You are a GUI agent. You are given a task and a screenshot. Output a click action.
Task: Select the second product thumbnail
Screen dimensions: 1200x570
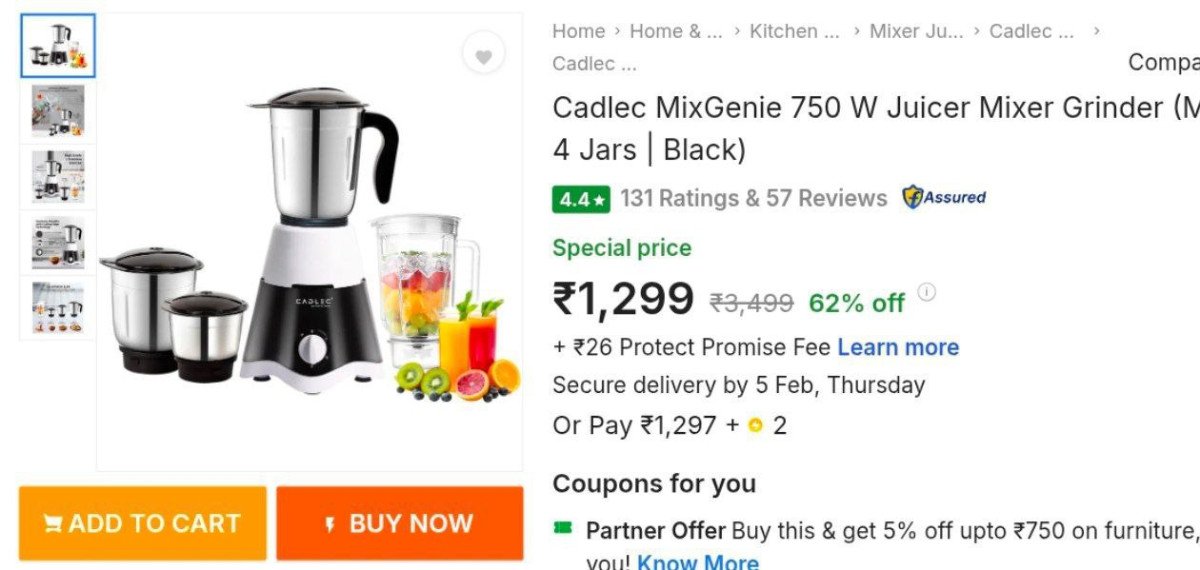58,110
